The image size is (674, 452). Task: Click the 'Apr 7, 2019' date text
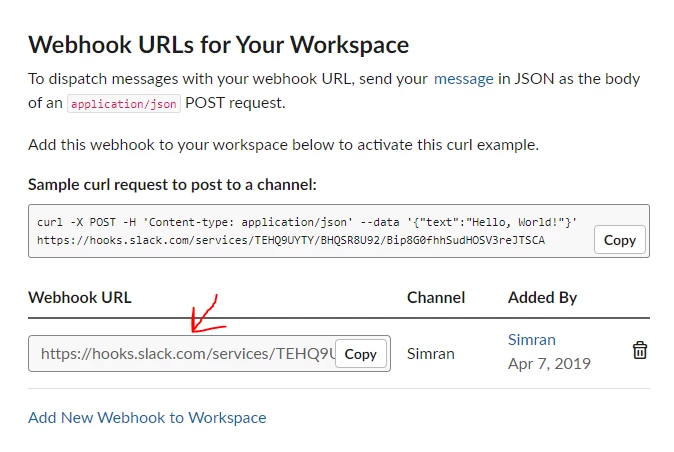(x=549, y=364)
